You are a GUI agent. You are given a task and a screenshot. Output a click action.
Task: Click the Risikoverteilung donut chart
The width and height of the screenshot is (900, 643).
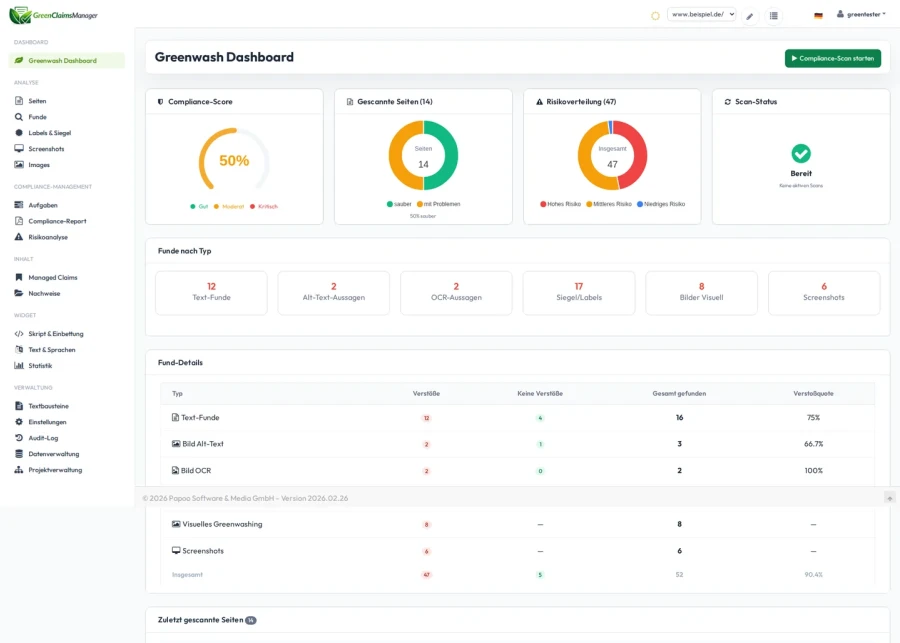612,155
